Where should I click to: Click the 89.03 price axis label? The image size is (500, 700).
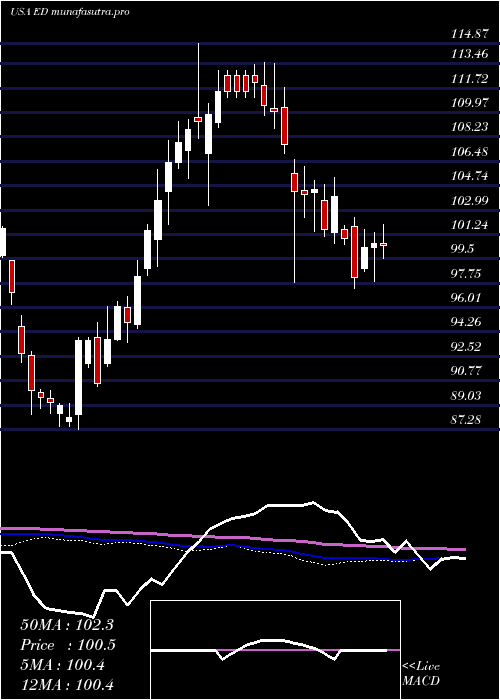tap(466, 396)
